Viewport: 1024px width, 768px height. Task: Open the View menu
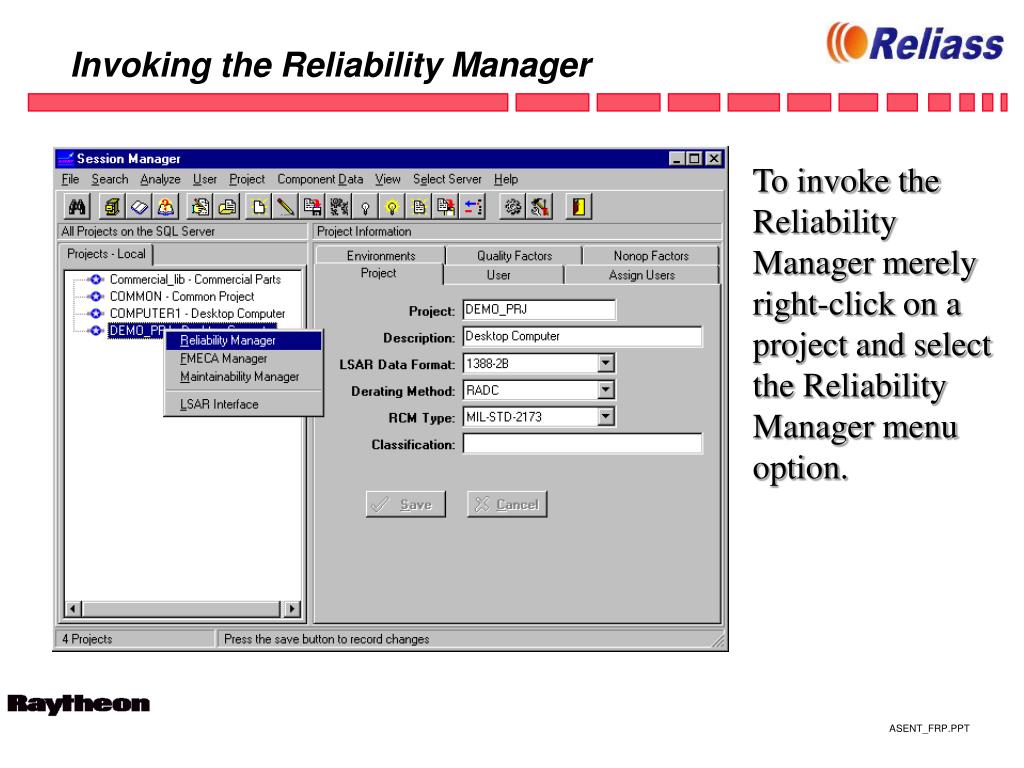388,179
